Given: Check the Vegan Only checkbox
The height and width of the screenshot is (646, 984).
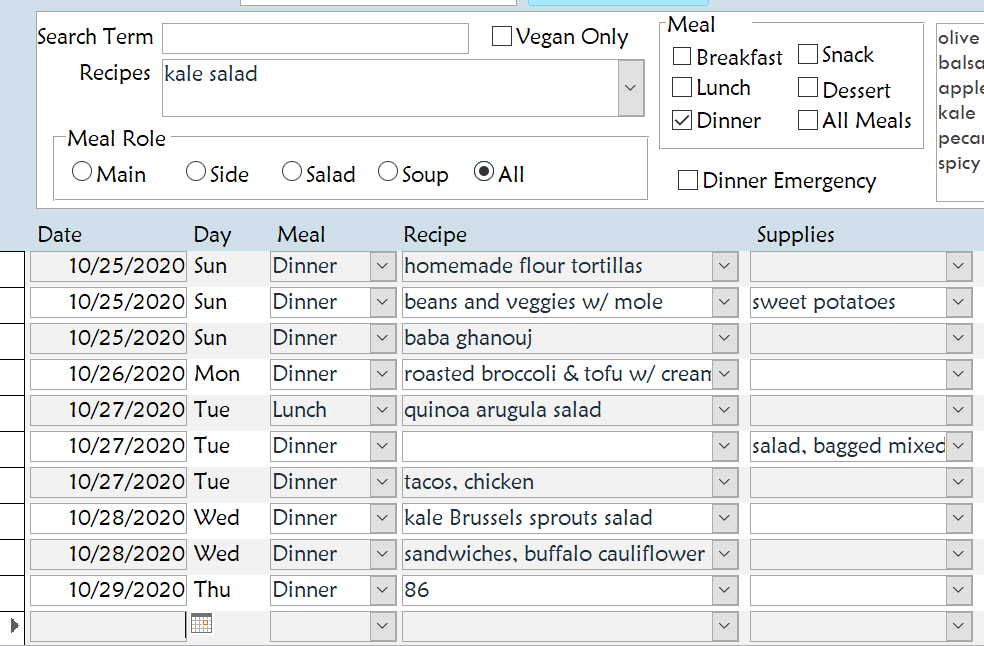Looking at the screenshot, I should pos(502,37).
